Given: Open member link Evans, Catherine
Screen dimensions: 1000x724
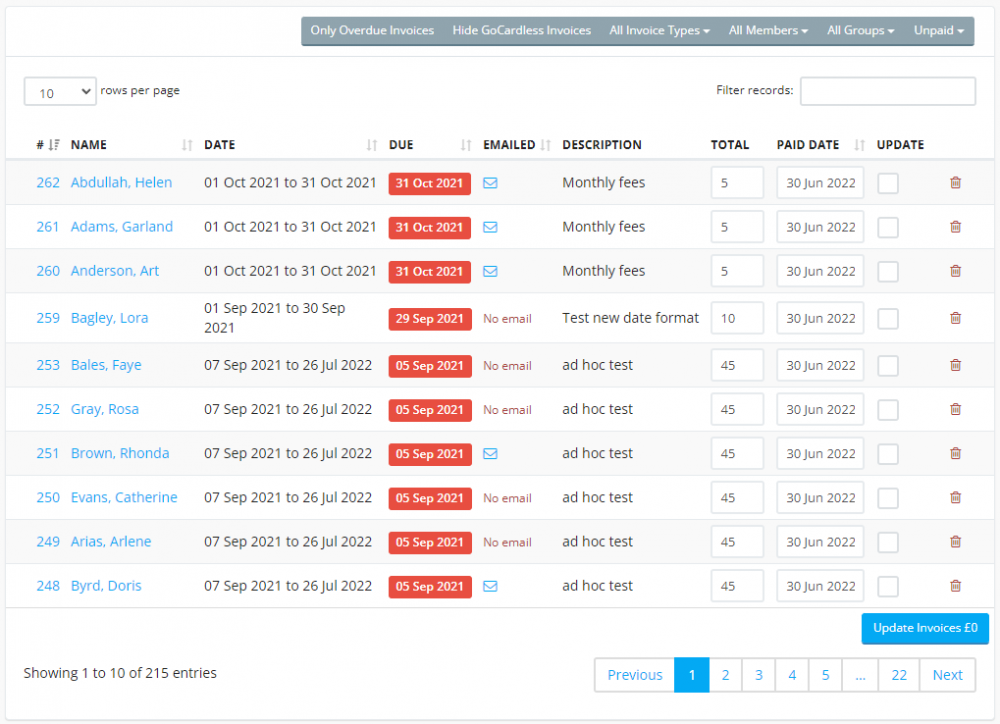Looking at the screenshot, I should coord(124,498).
